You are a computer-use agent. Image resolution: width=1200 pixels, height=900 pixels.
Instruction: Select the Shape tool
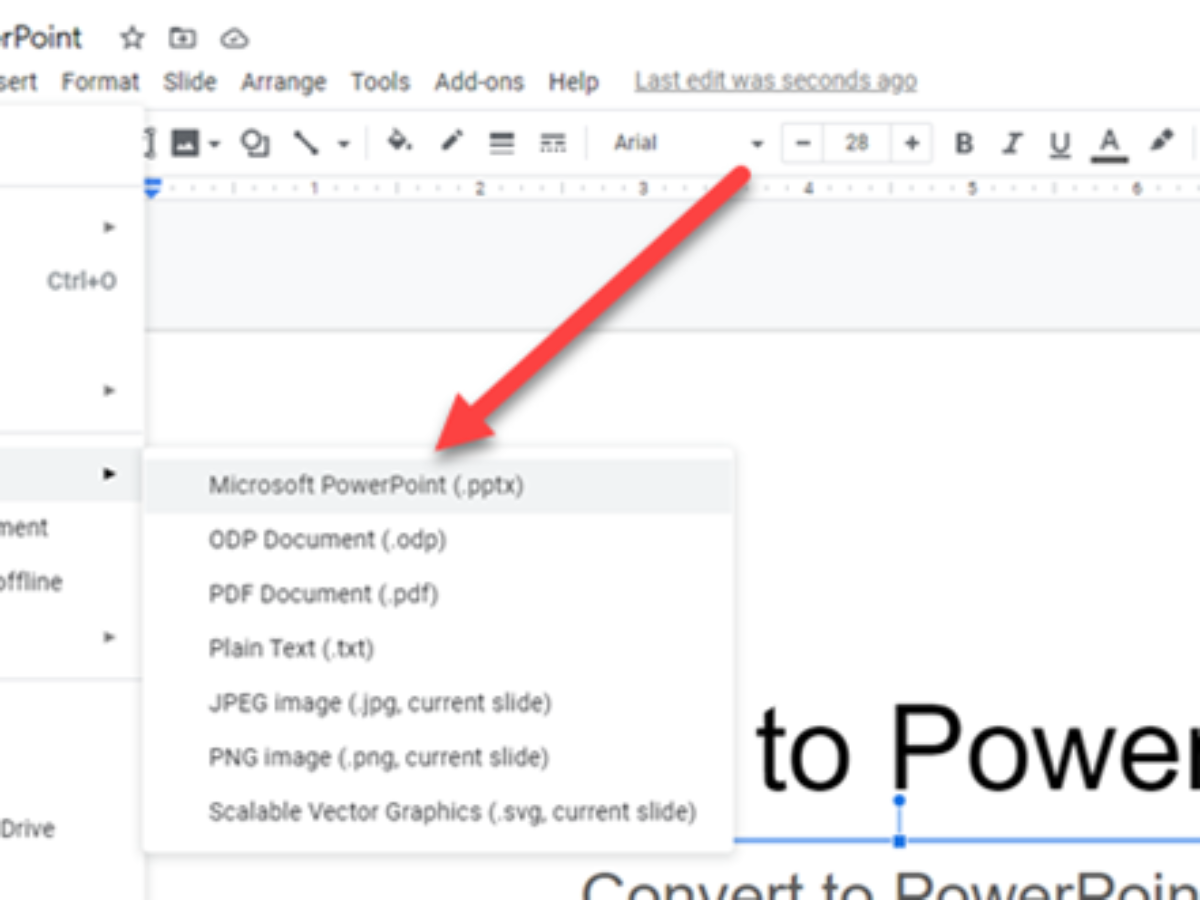(255, 143)
